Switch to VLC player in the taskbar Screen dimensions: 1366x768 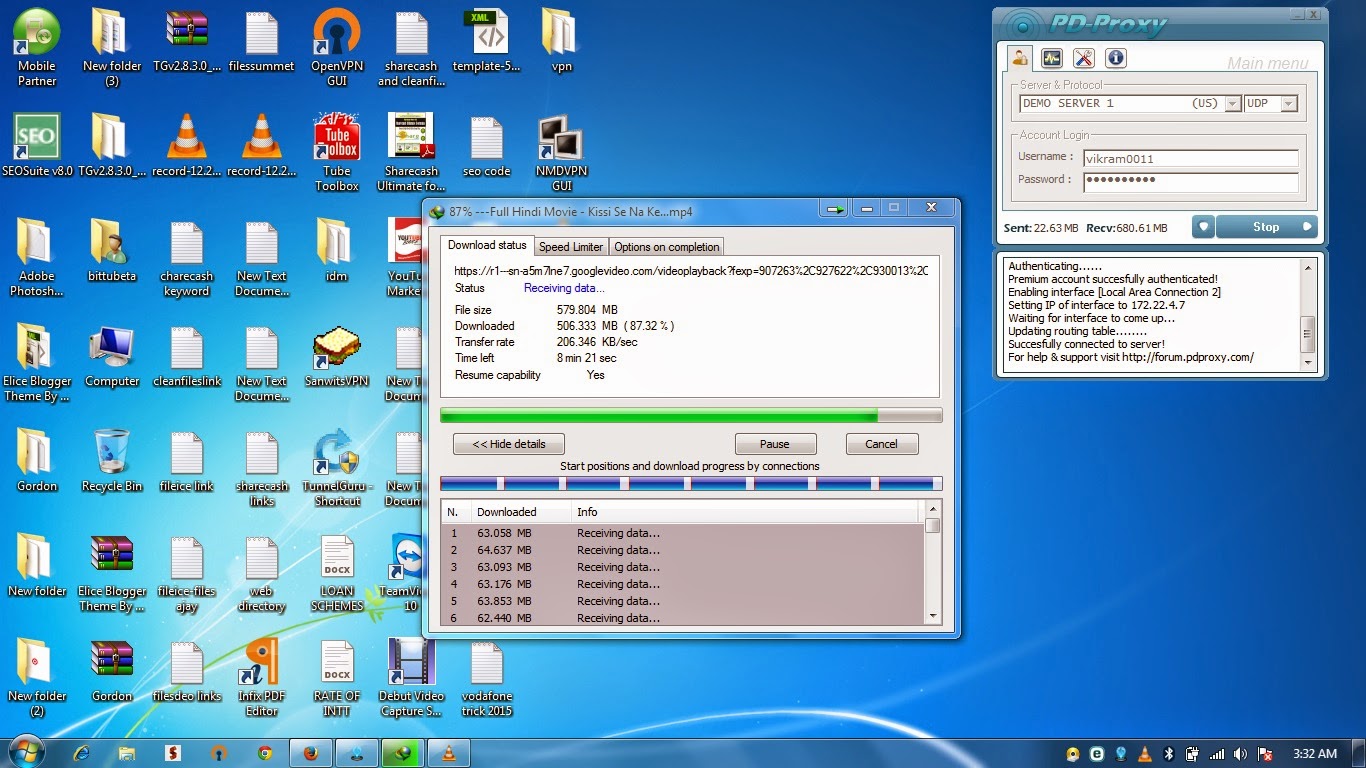point(449,753)
